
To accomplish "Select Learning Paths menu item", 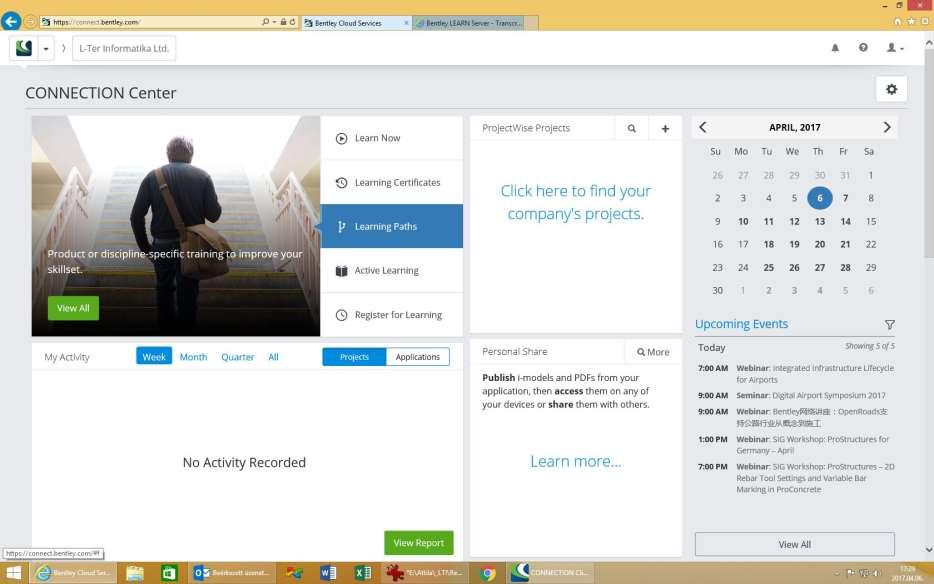I will [x=391, y=226].
